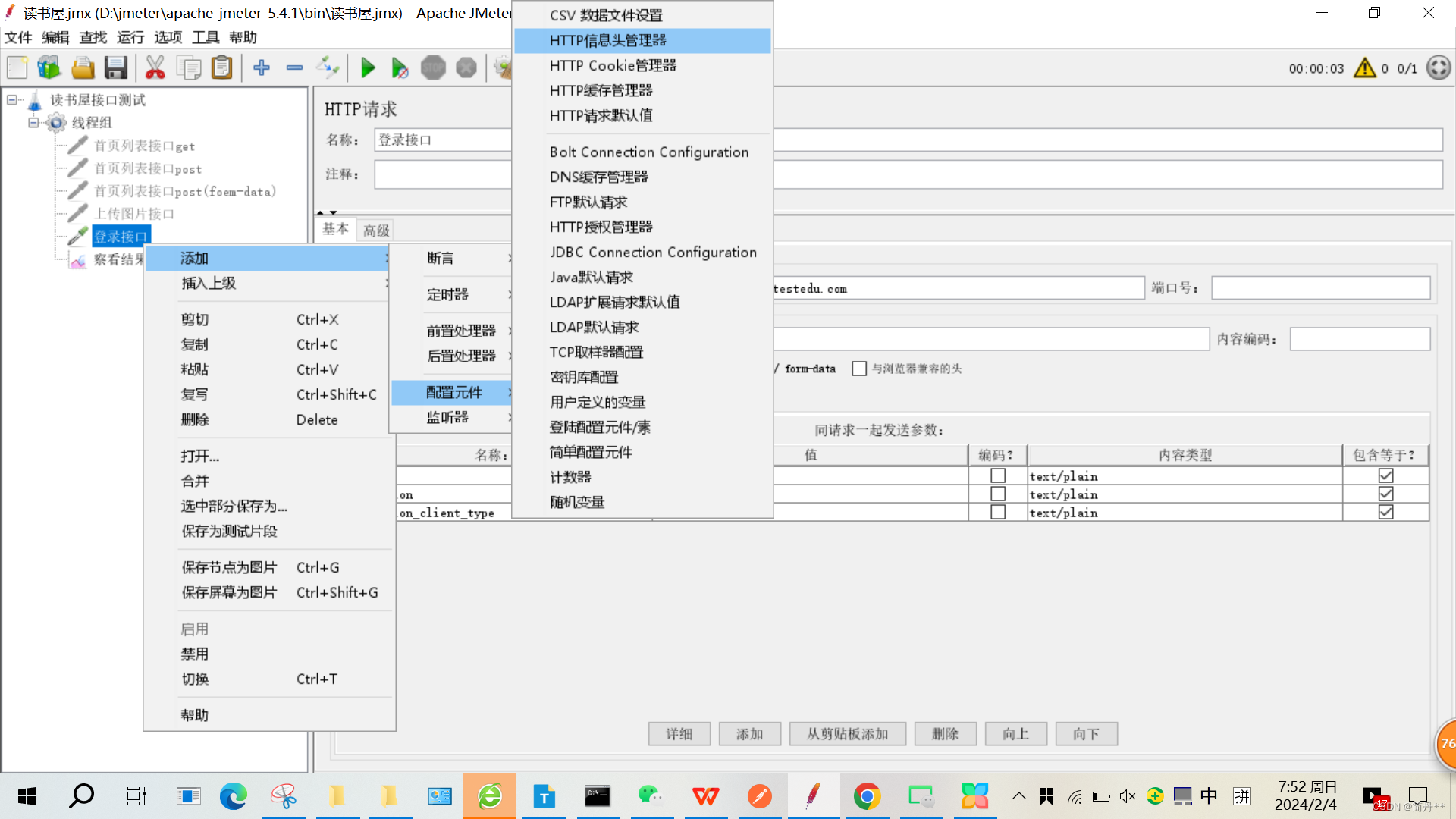This screenshot has height=819, width=1456.
Task: Open Windows taskbar search
Action: [x=81, y=796]
